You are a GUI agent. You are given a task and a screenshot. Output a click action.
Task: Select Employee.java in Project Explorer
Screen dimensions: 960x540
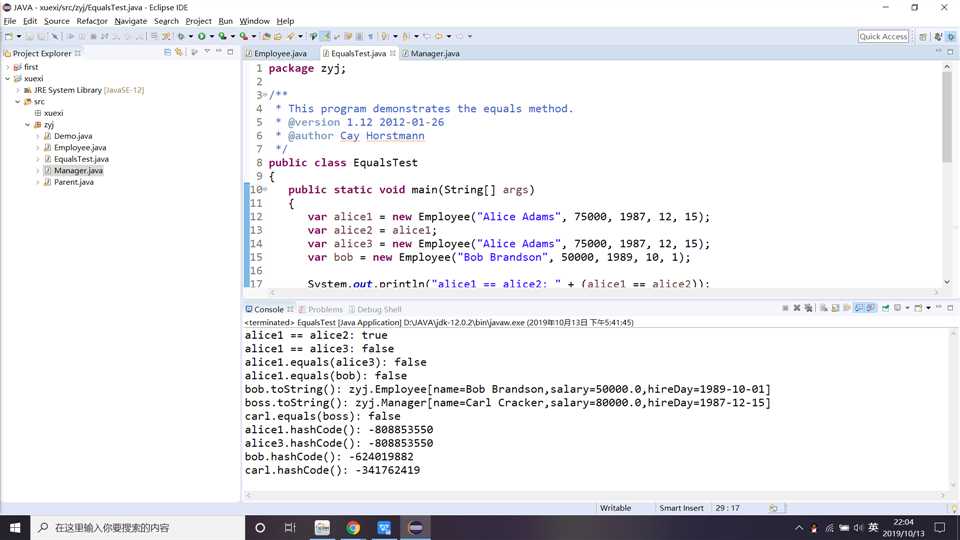[80, 148]
